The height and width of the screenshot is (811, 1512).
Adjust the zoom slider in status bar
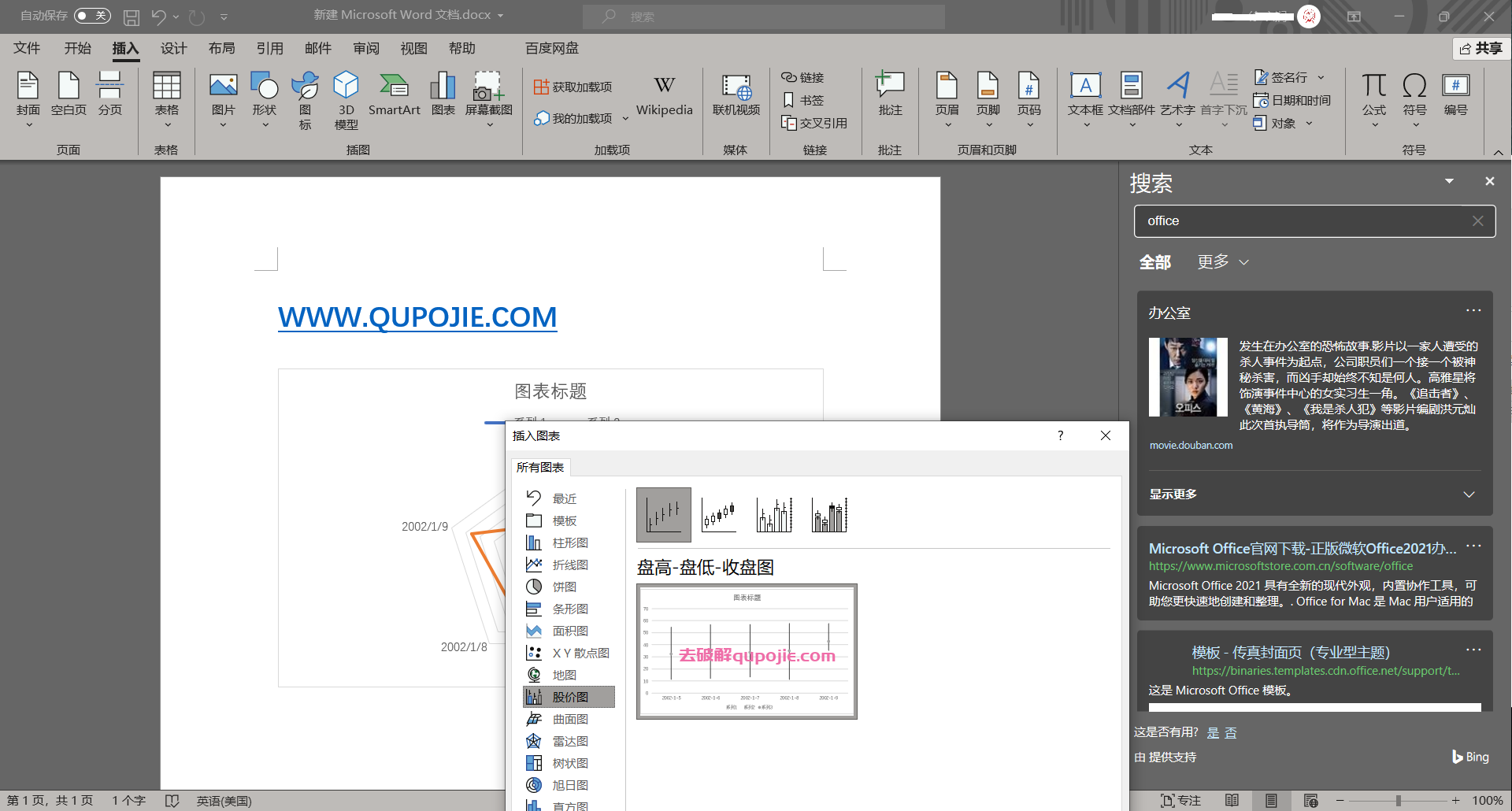coord(1398,801)
